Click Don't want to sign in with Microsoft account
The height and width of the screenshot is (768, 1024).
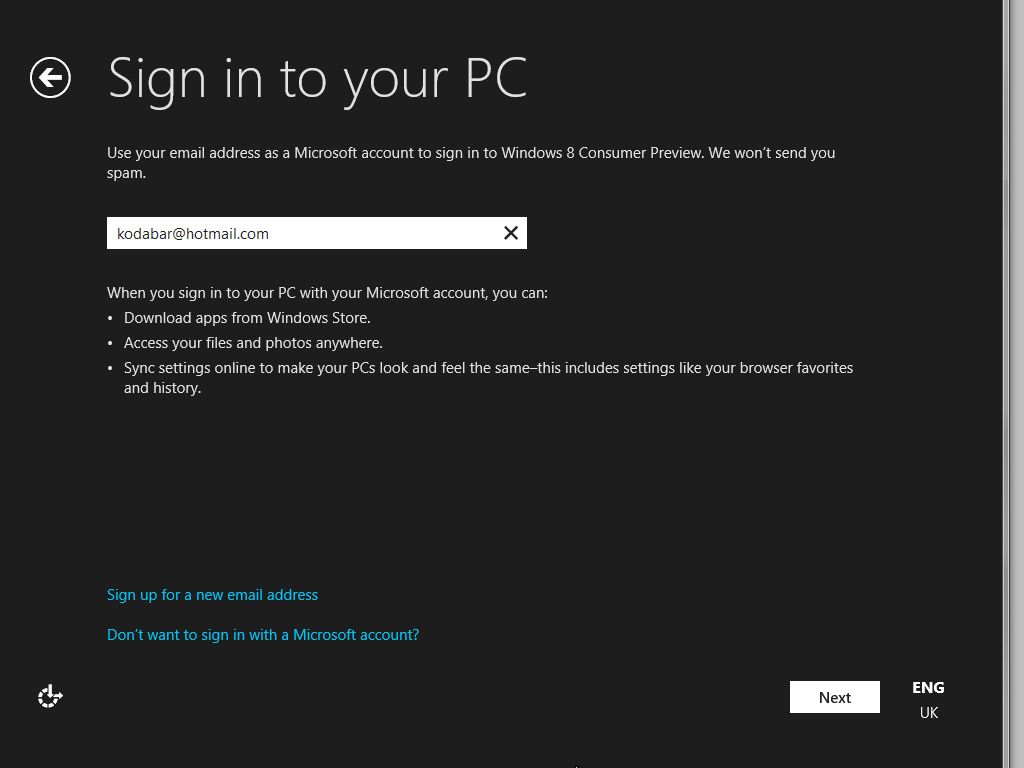tap(262, 634)
